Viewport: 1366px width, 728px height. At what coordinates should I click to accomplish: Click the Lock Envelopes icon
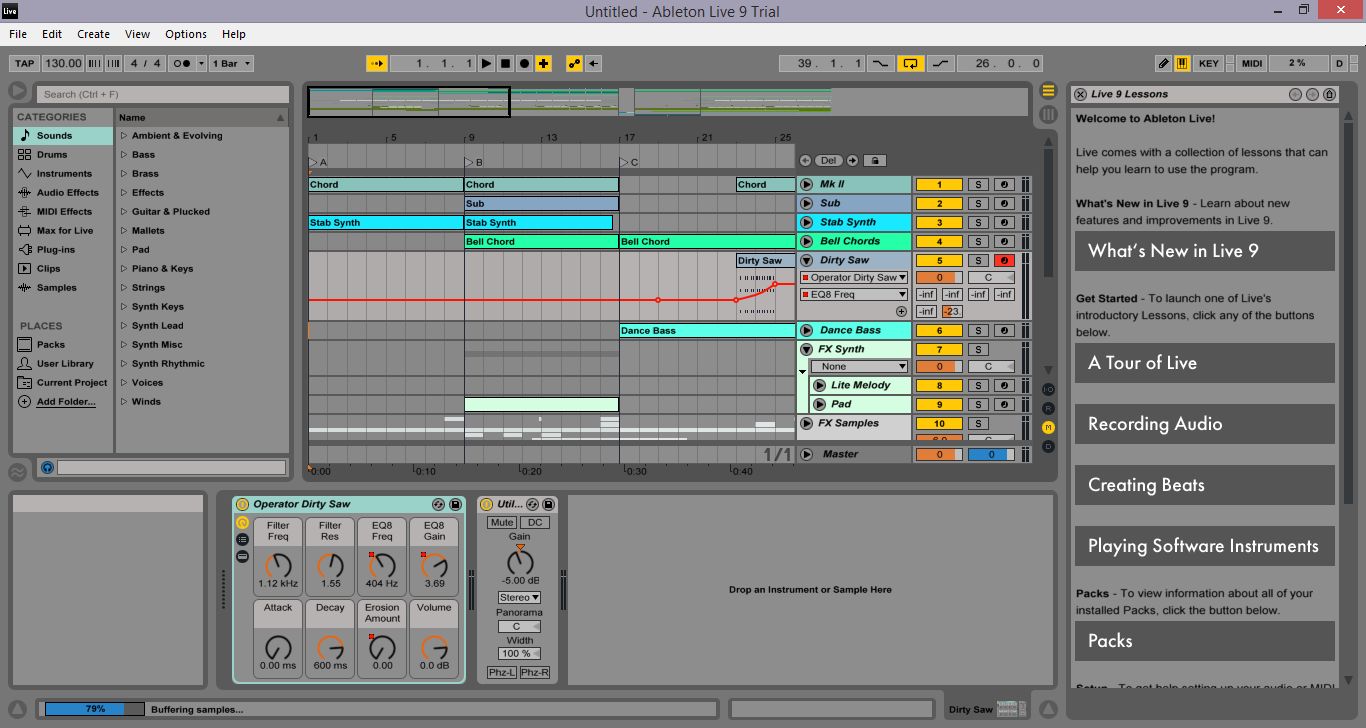click(874, 160)
